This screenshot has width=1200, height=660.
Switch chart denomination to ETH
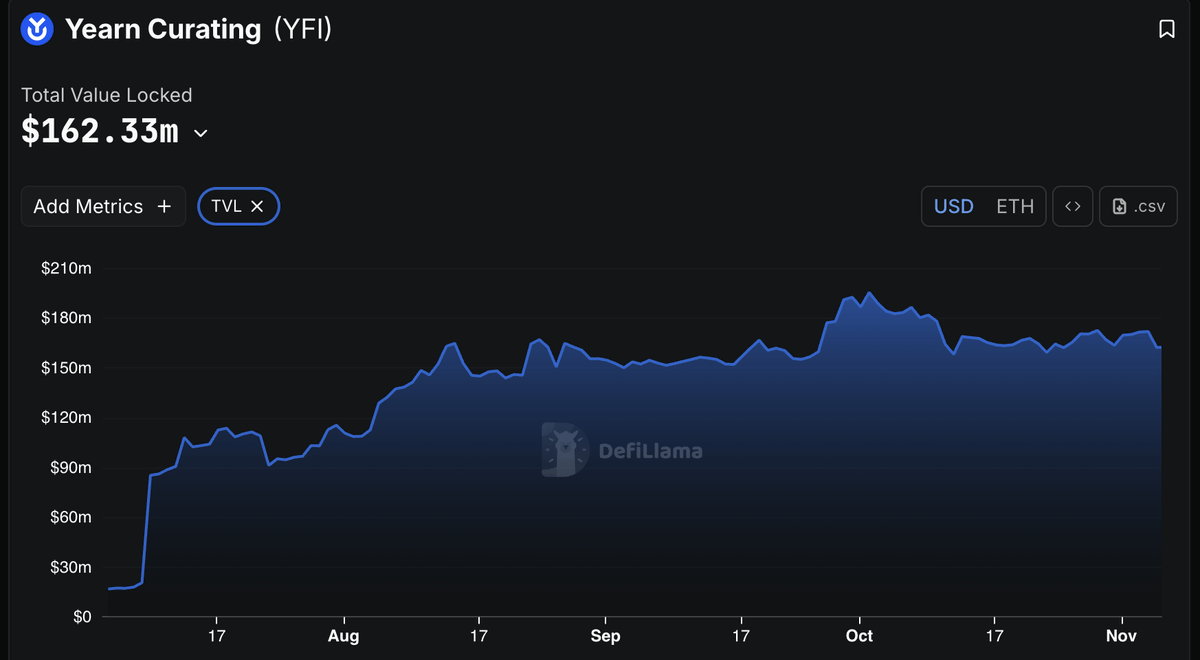(1015, 206)
